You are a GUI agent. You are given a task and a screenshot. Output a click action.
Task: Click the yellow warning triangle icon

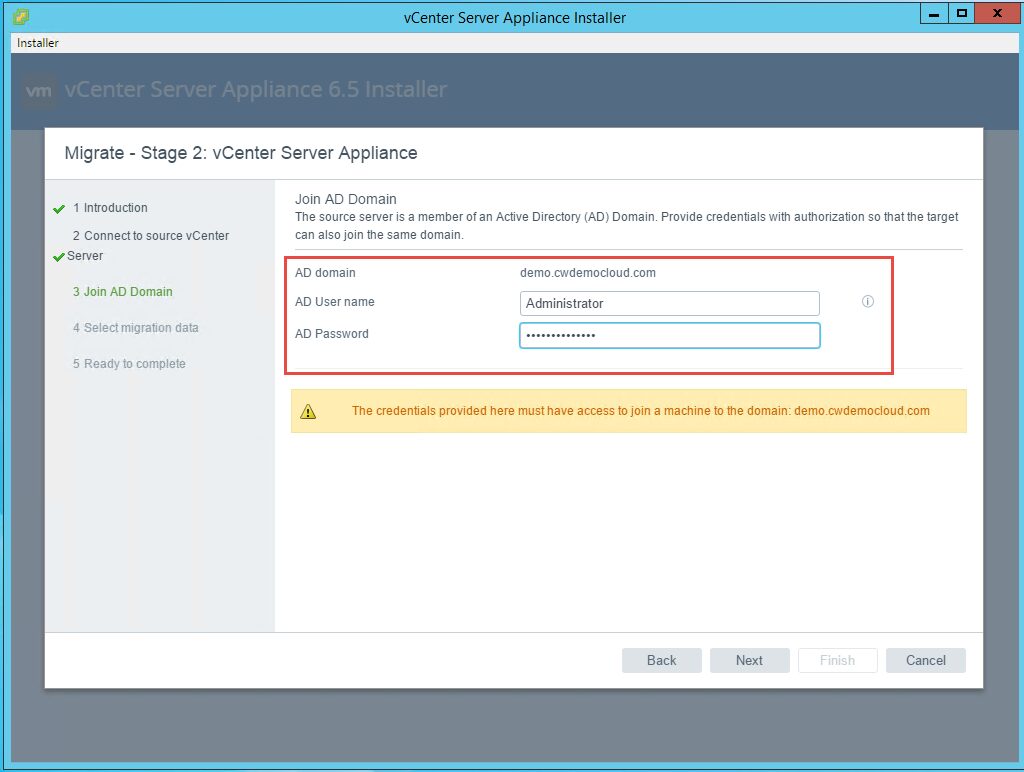[x=308, y=411]
